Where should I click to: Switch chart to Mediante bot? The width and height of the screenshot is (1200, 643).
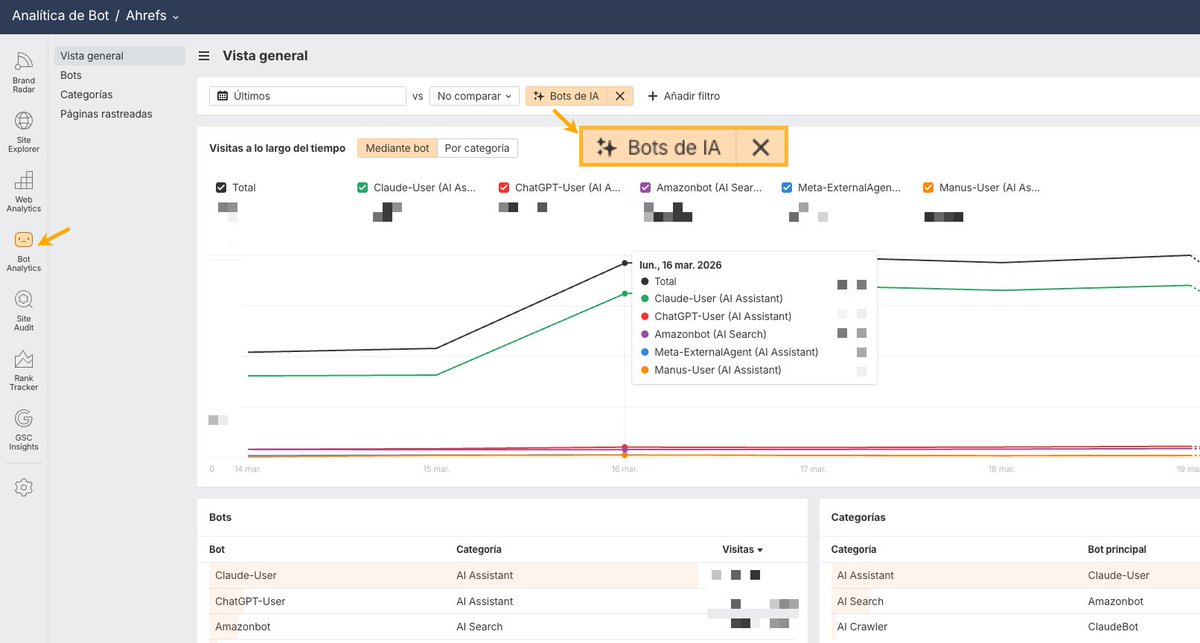(x=397, y=148)
